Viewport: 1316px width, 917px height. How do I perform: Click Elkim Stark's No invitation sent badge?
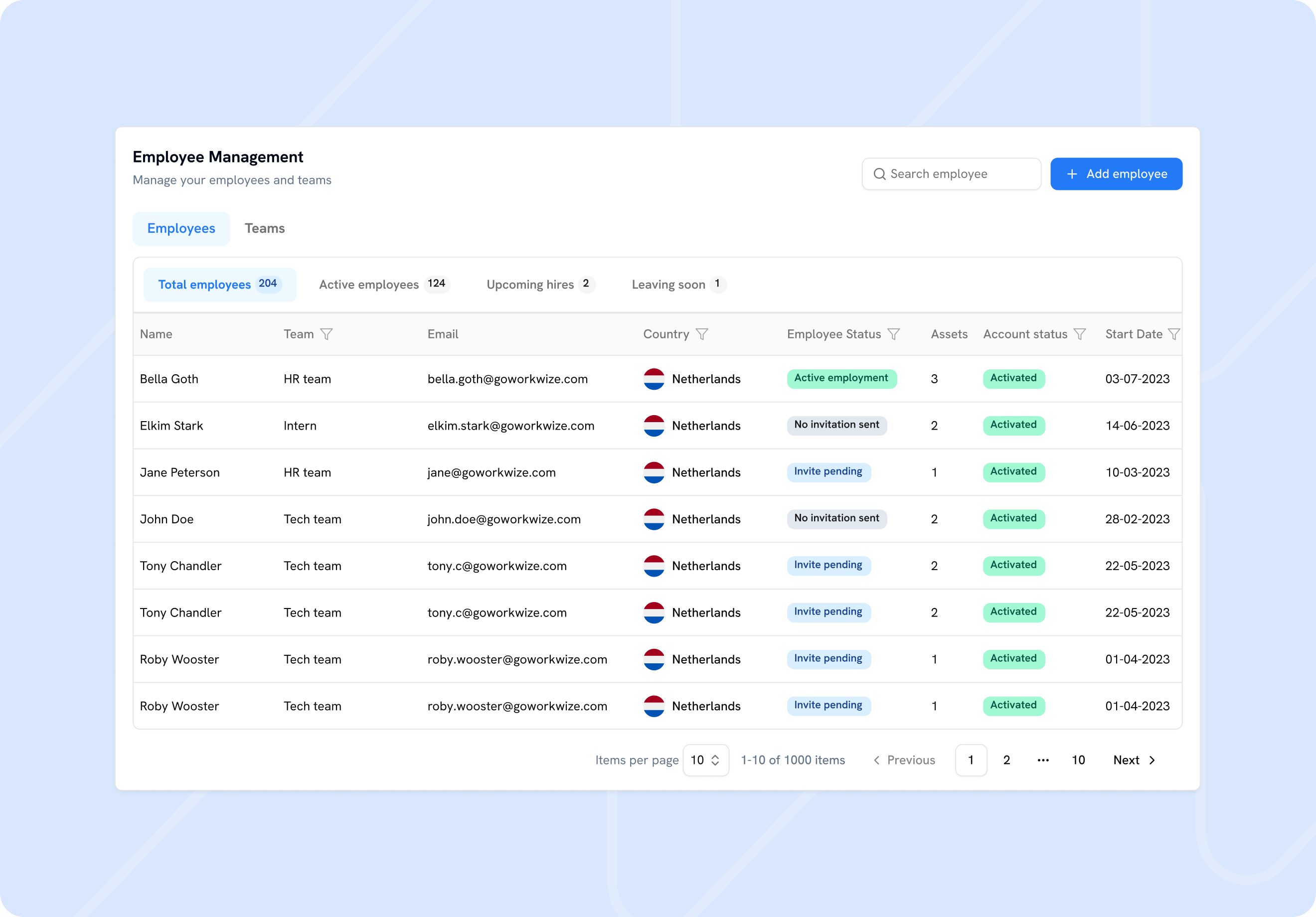pos(836,425)
